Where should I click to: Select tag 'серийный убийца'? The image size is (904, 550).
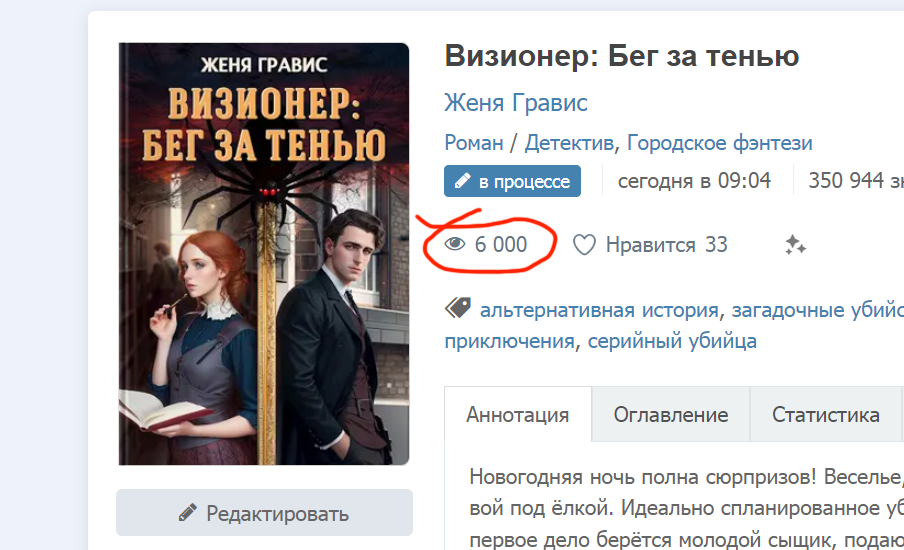click(672, 341)
